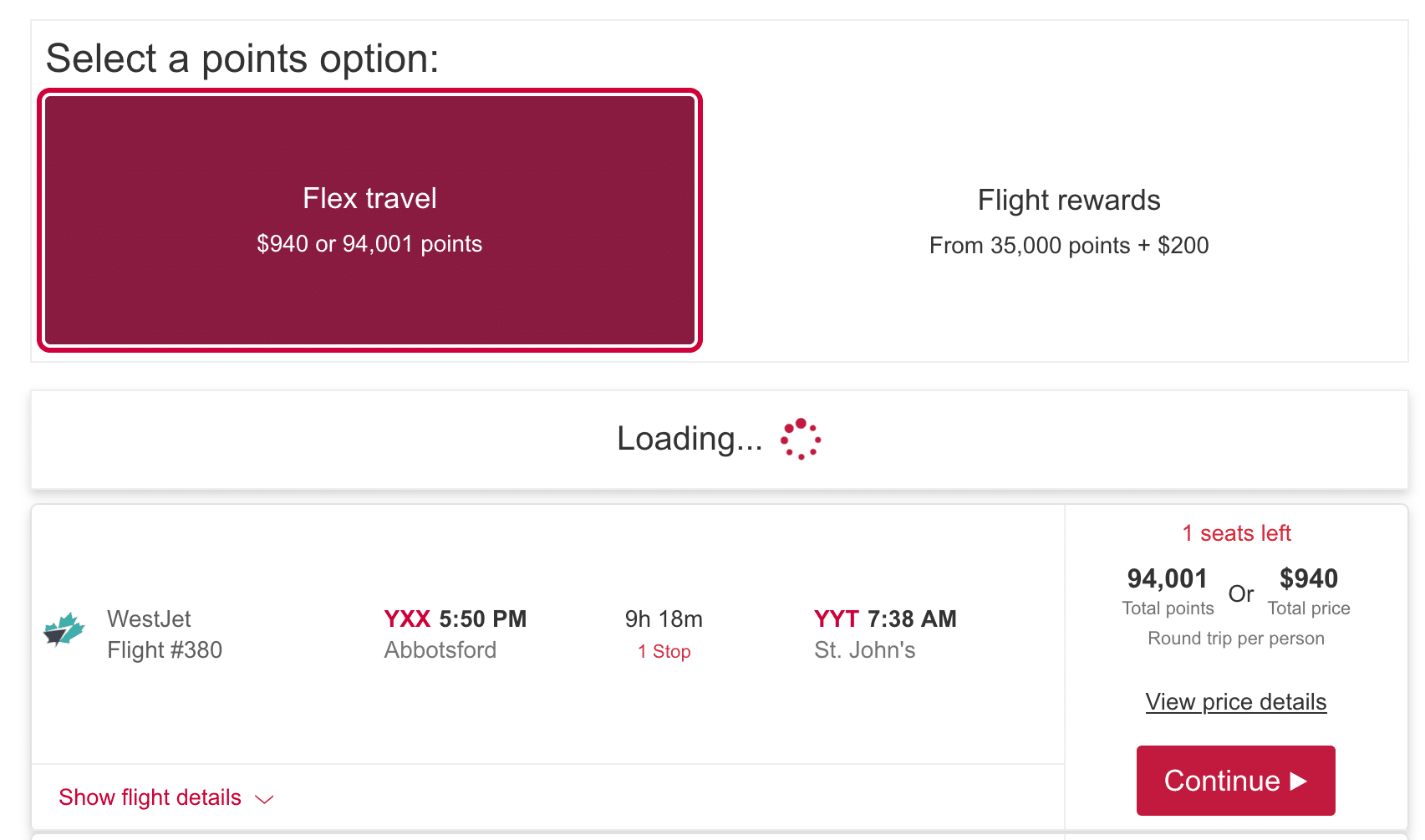Click the 94,001 total points amount
Screen dimensions: 1425x840
[x=1167, y=578]
